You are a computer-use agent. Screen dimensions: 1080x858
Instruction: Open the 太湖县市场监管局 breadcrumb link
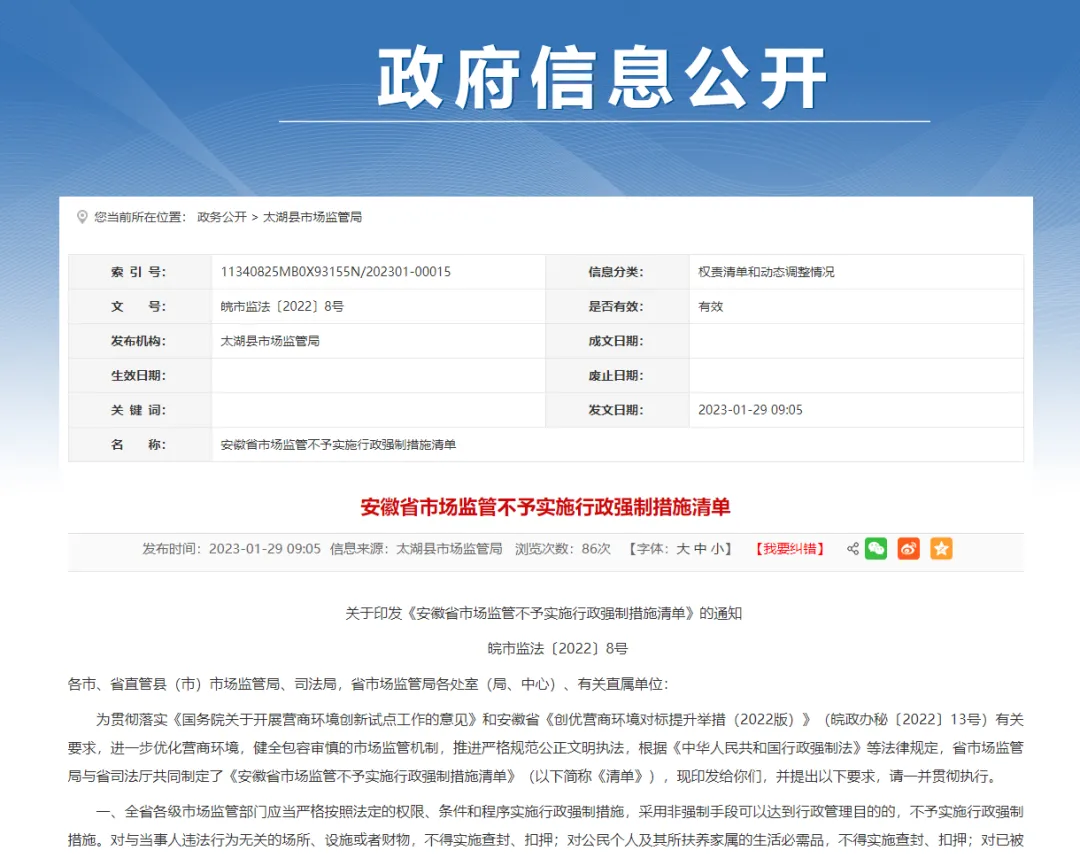pos(312,217)
